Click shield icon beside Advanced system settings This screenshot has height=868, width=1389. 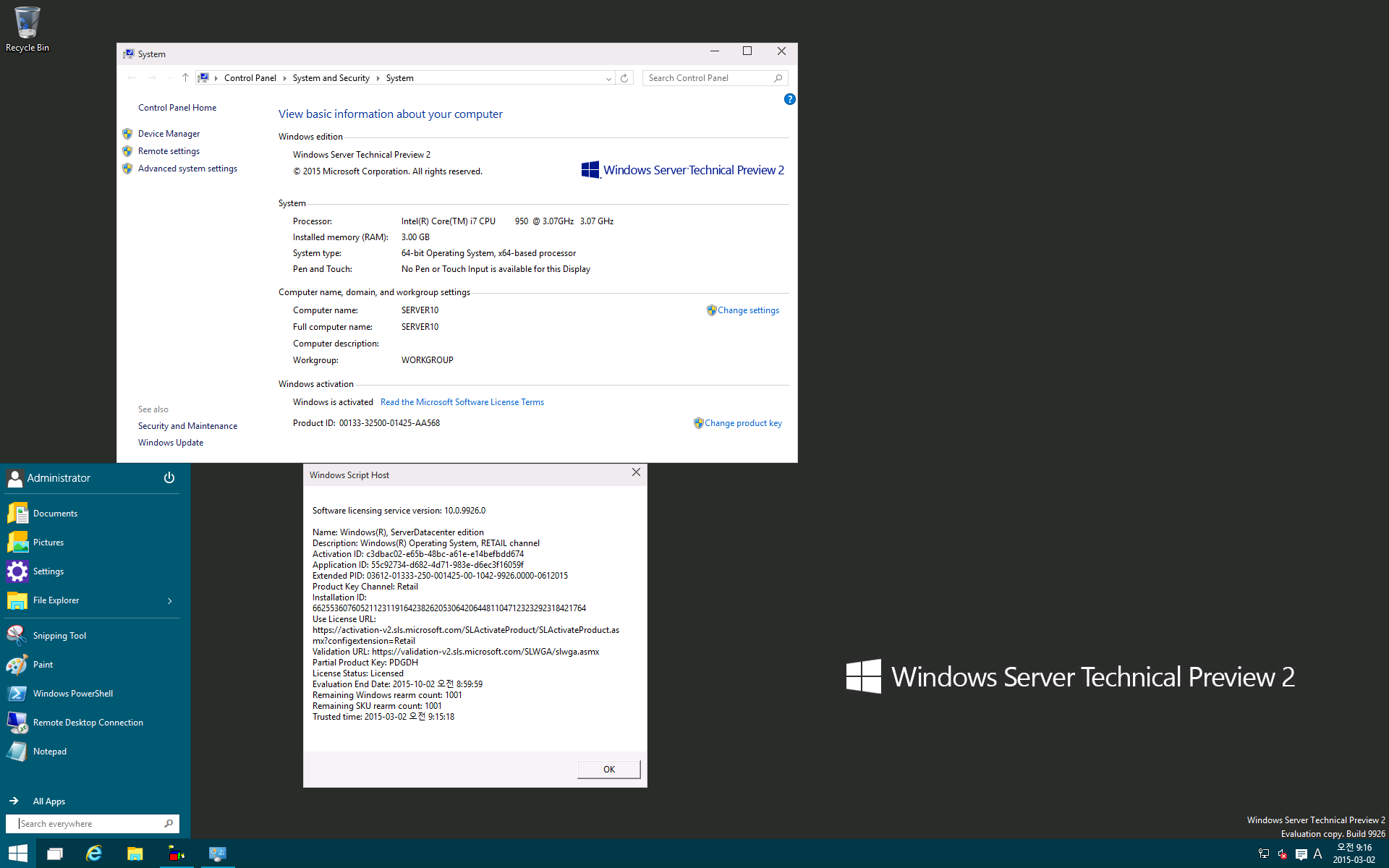click(127, 169)
